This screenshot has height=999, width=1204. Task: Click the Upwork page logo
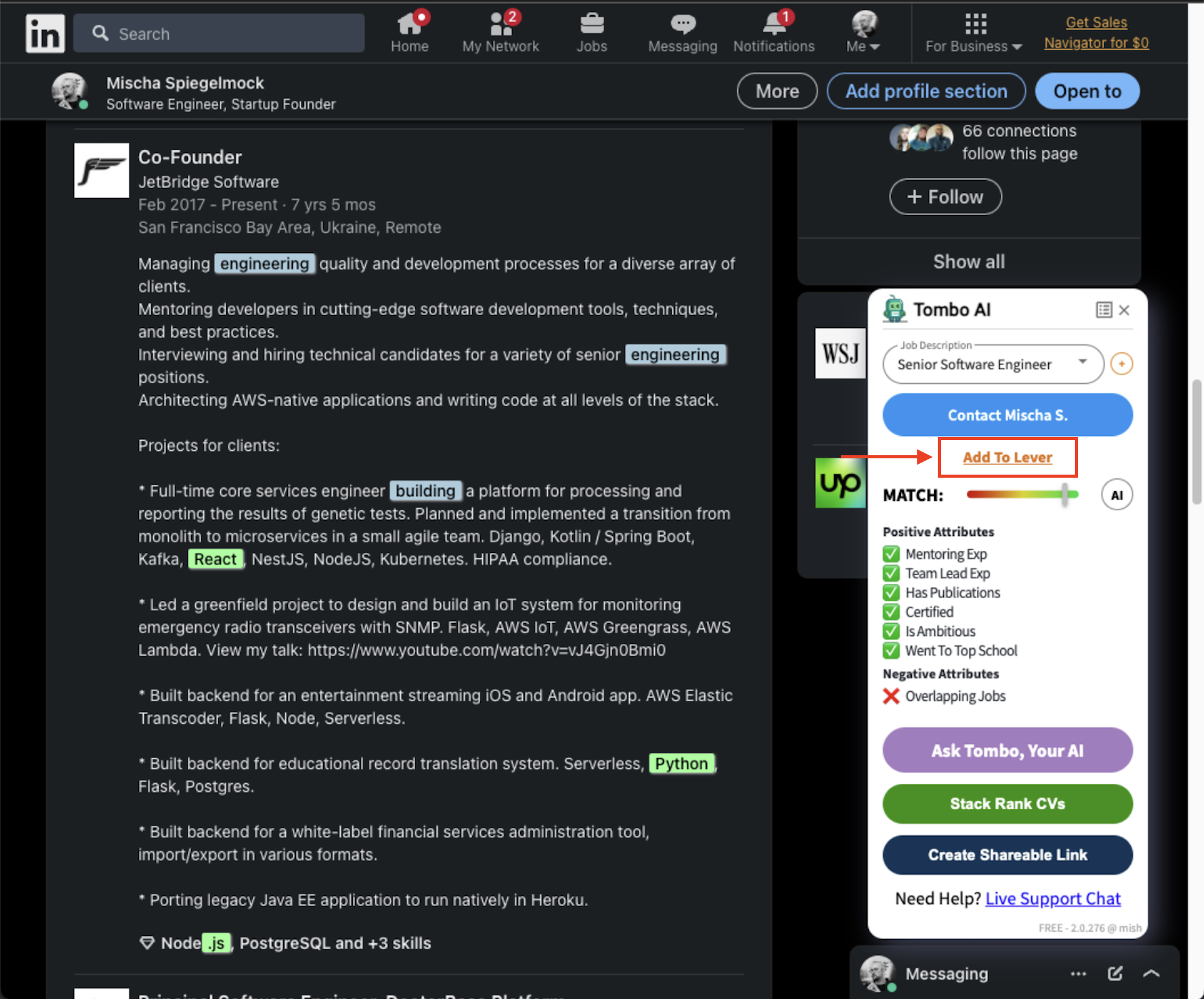pos(840,483)
